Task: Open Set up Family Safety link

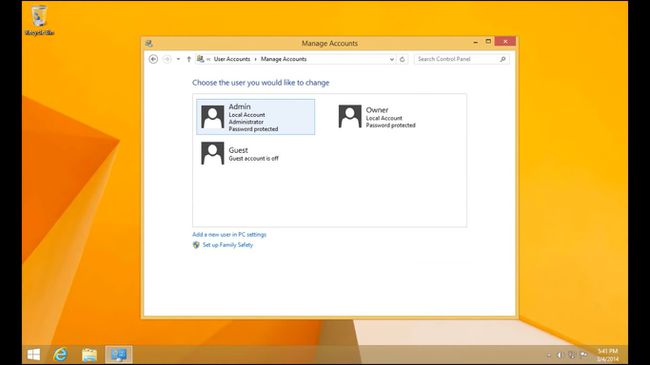Action: click(x=228, y=245)
